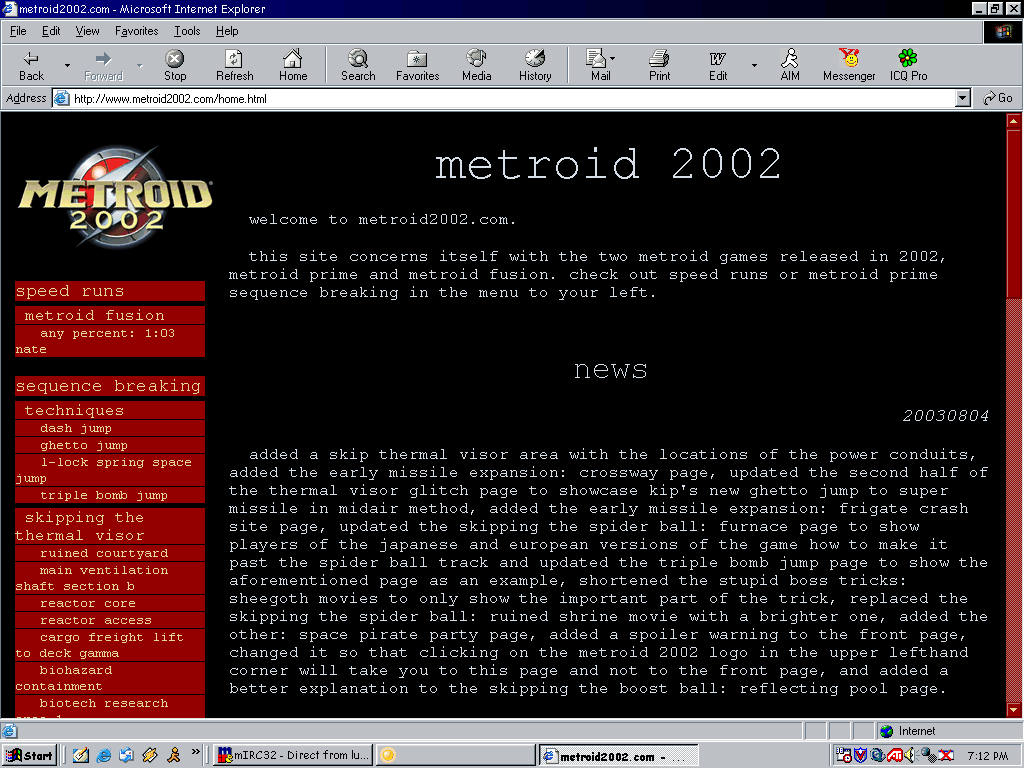Open the View menu
The image size is (1024, 768).
pyautogui.click(x=88, y=31)
